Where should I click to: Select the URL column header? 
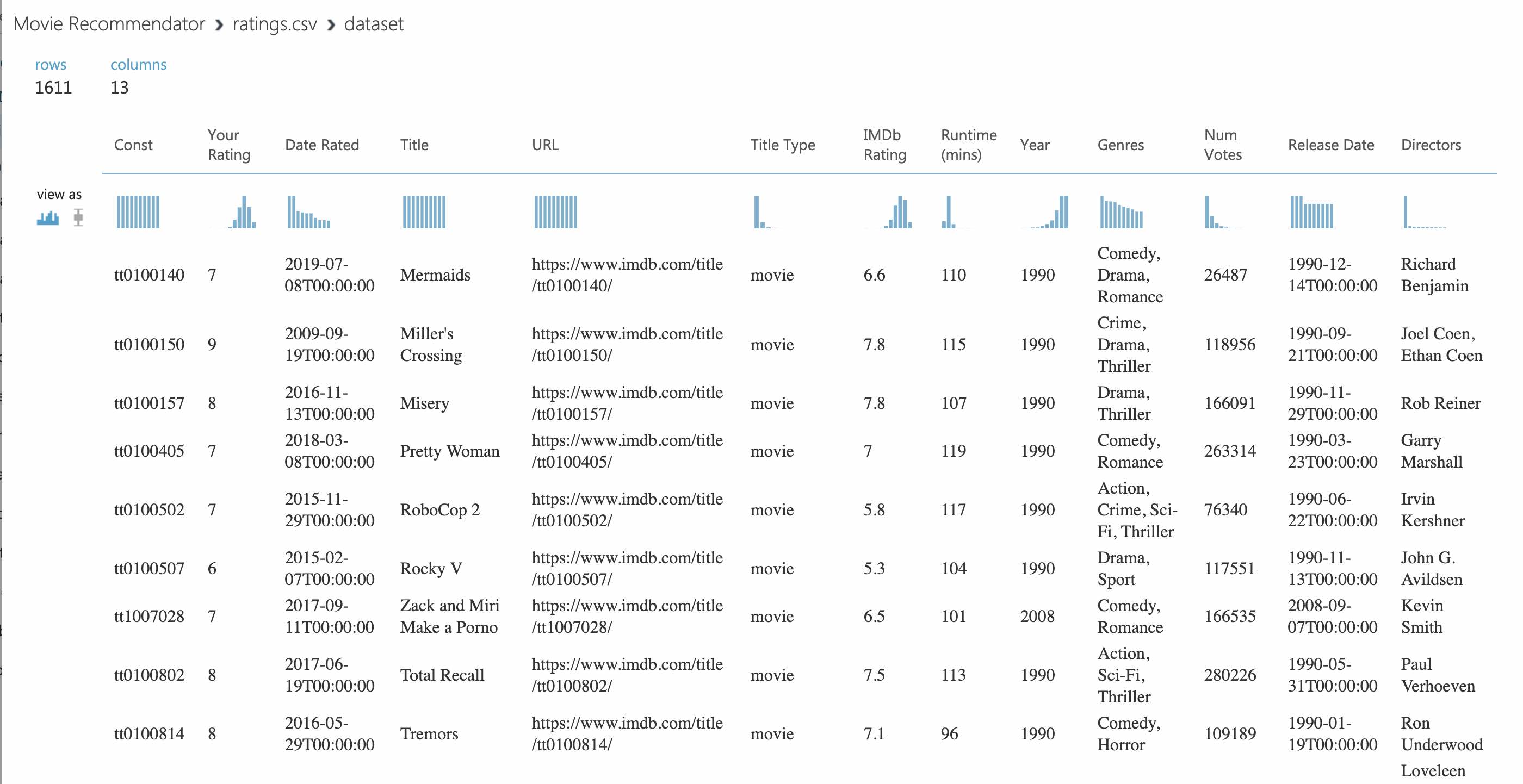(545, 145)
